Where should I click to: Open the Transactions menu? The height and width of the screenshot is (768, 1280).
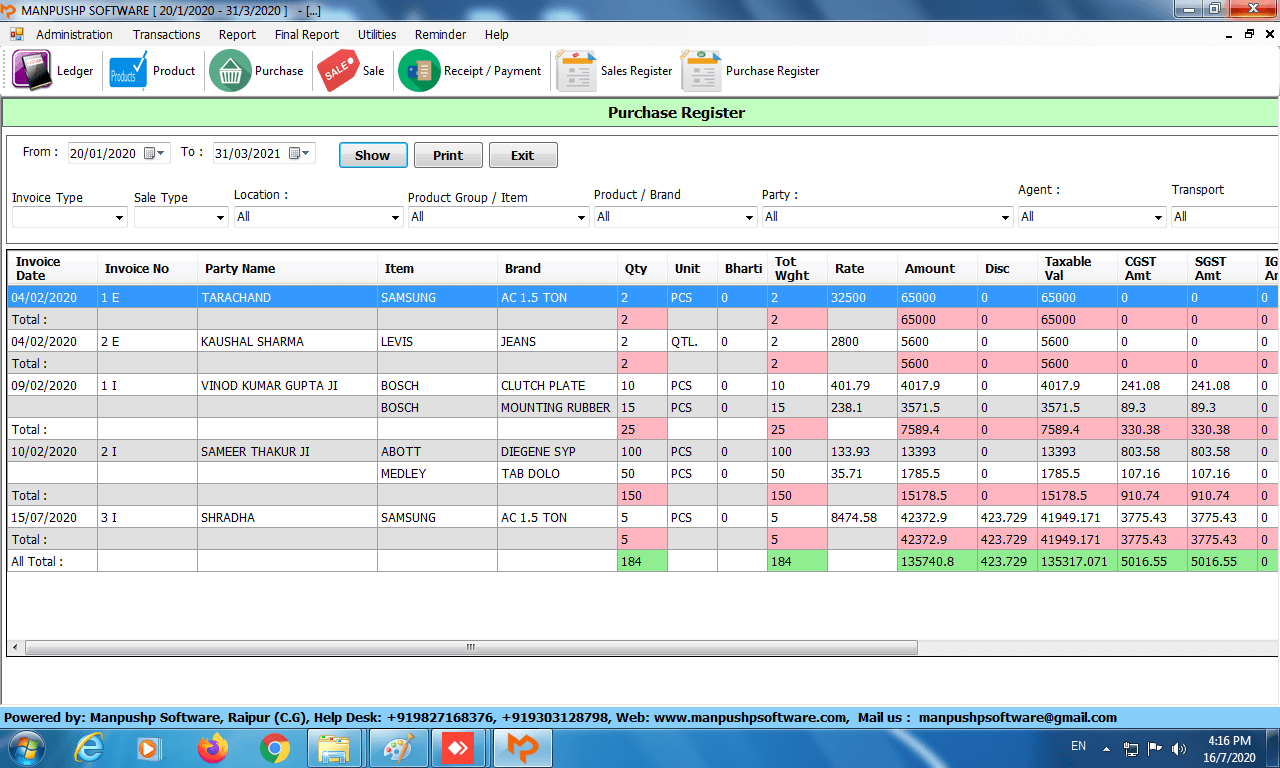[166, 34]
